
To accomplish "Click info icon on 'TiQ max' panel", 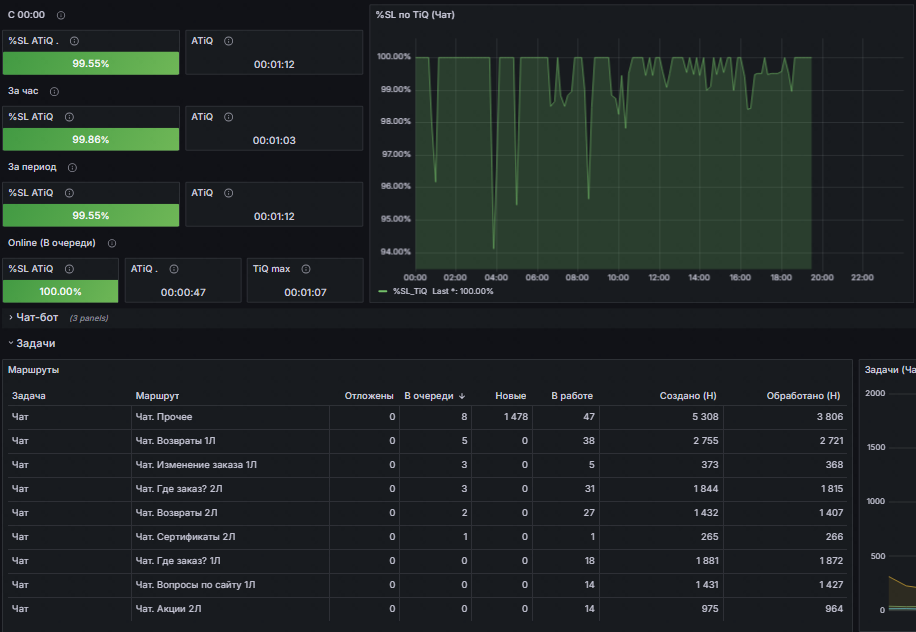I will pyautogui.click(x=306, y=269).
